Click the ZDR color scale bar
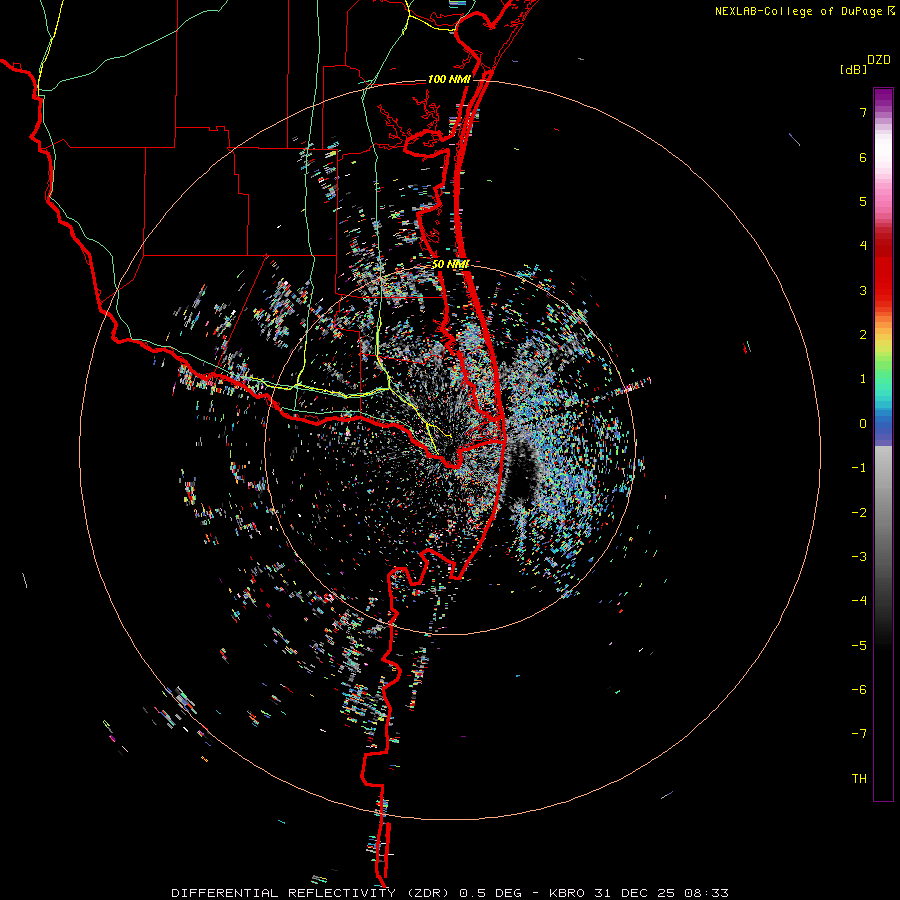Image resolution: width=900 pixels, height=900 pixels. 883,444
